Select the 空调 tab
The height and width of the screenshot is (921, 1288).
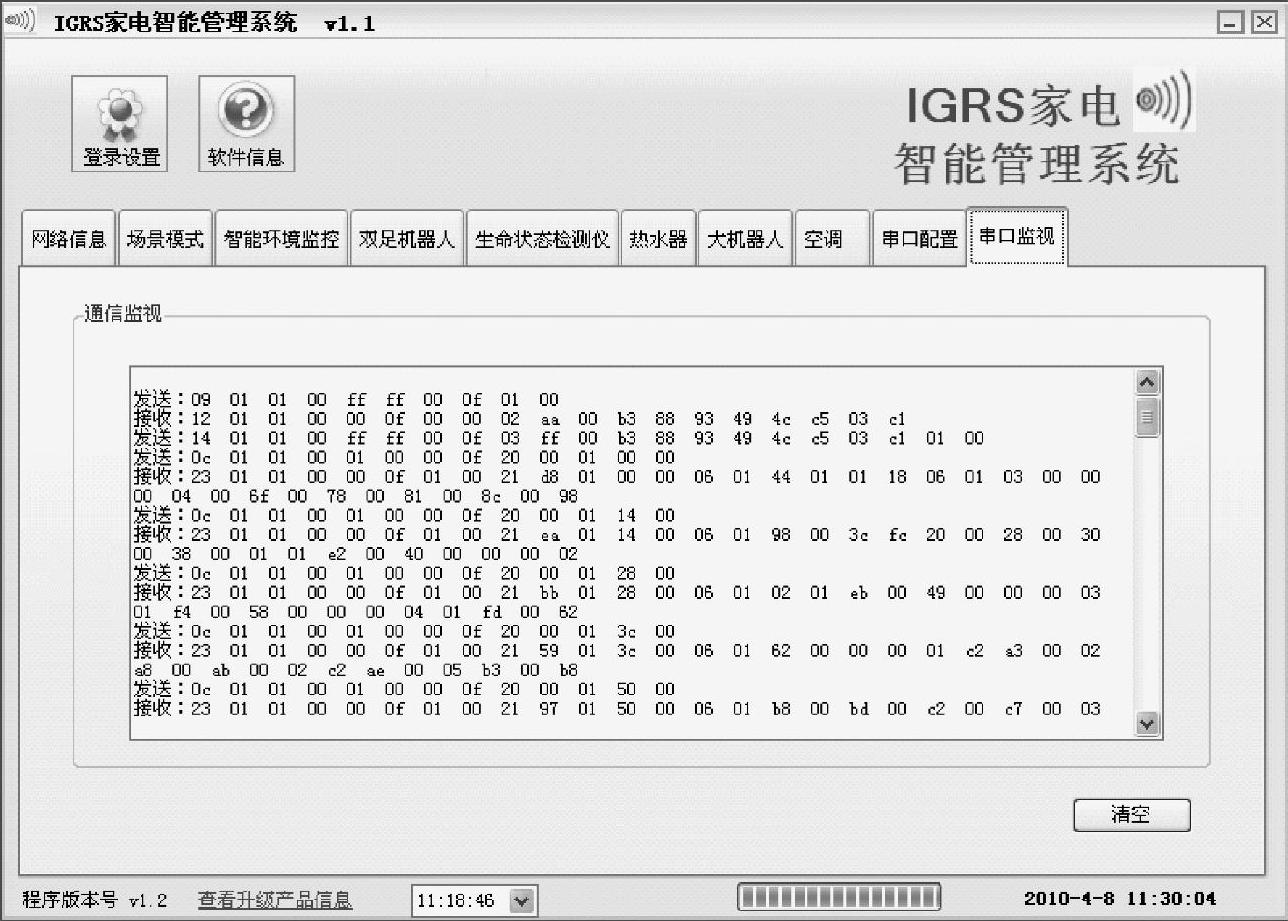(x=832, y=240)
